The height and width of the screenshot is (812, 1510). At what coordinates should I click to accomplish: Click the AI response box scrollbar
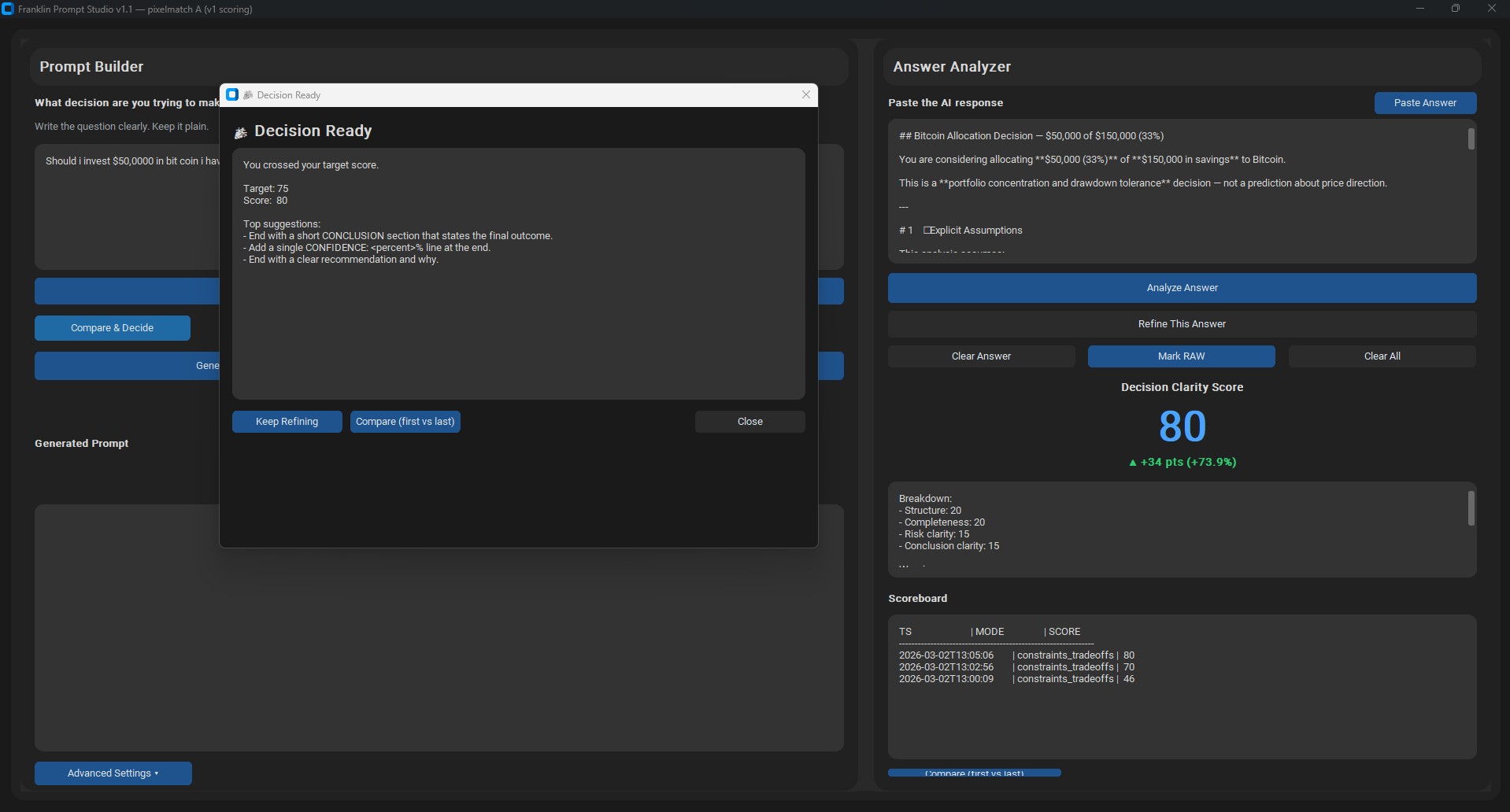pos(1470,140)
